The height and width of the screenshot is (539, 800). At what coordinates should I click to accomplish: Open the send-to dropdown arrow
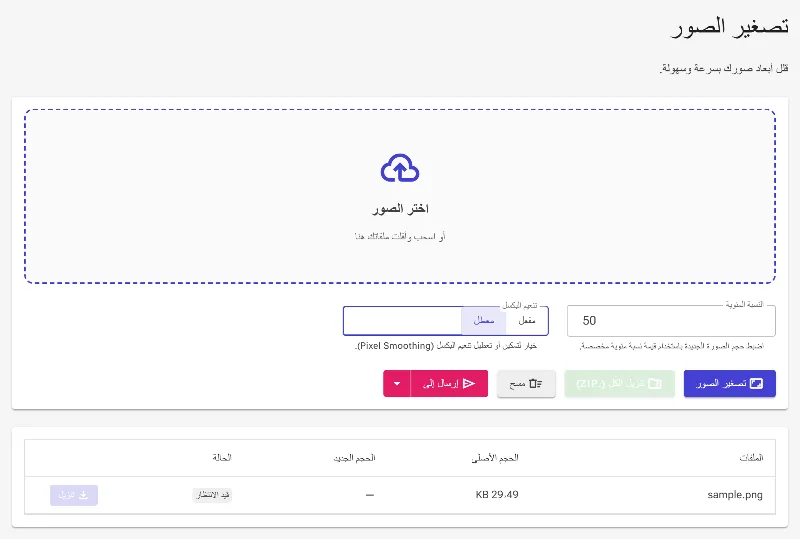(397, 383)
